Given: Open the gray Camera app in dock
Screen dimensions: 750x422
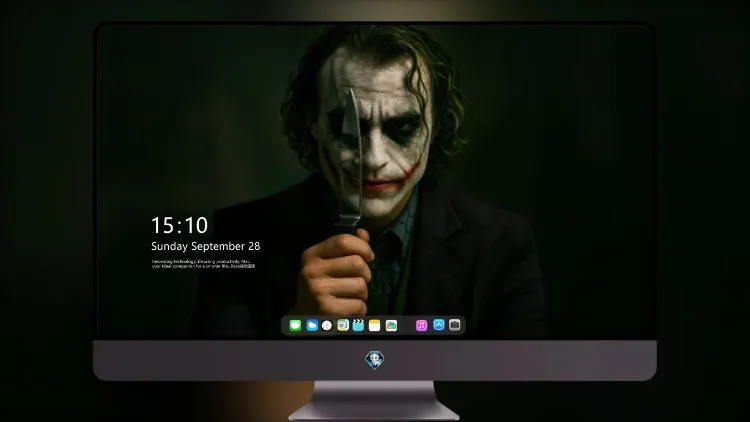Looking at the screenshot, I should 455,325.
